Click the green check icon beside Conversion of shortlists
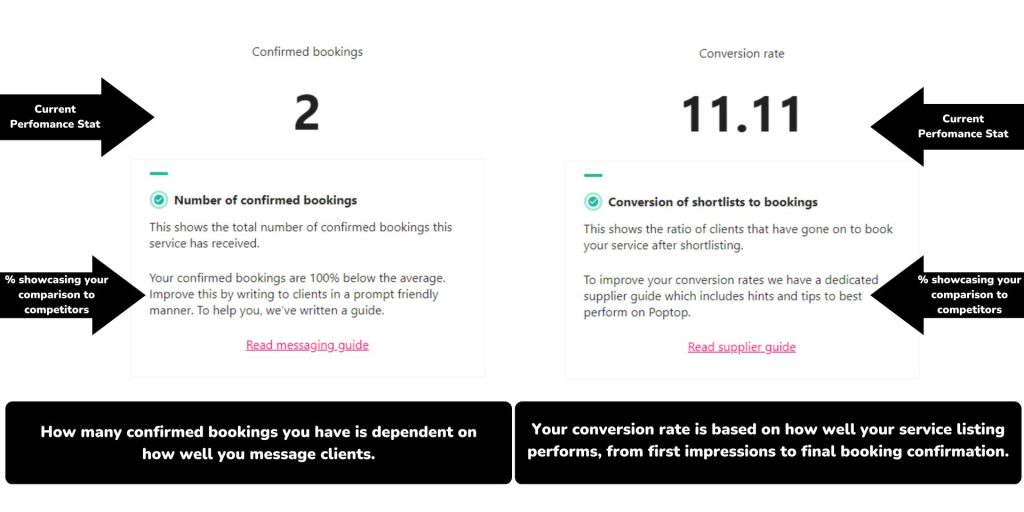This screenshot has height=512, width=1024. [593, 202]
